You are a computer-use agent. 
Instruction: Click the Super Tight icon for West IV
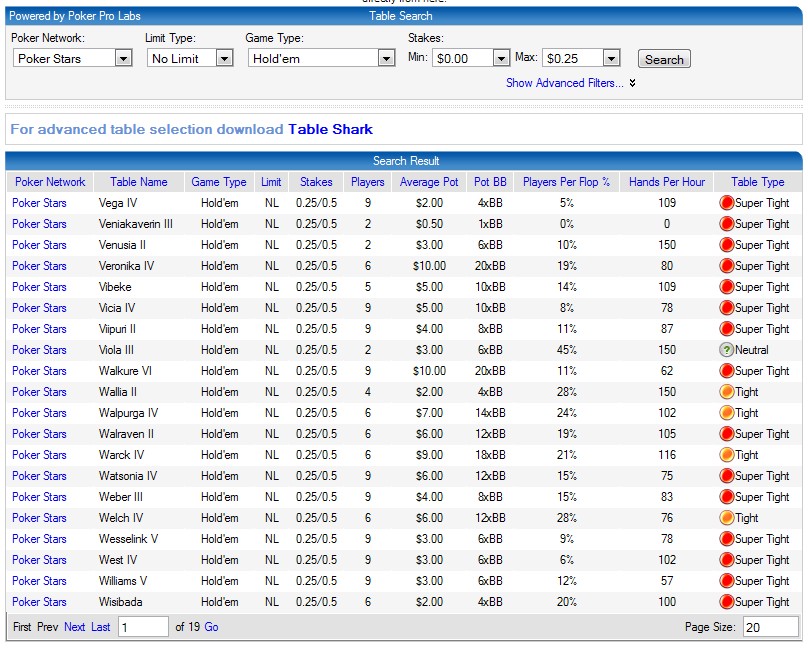click(728, 560)
